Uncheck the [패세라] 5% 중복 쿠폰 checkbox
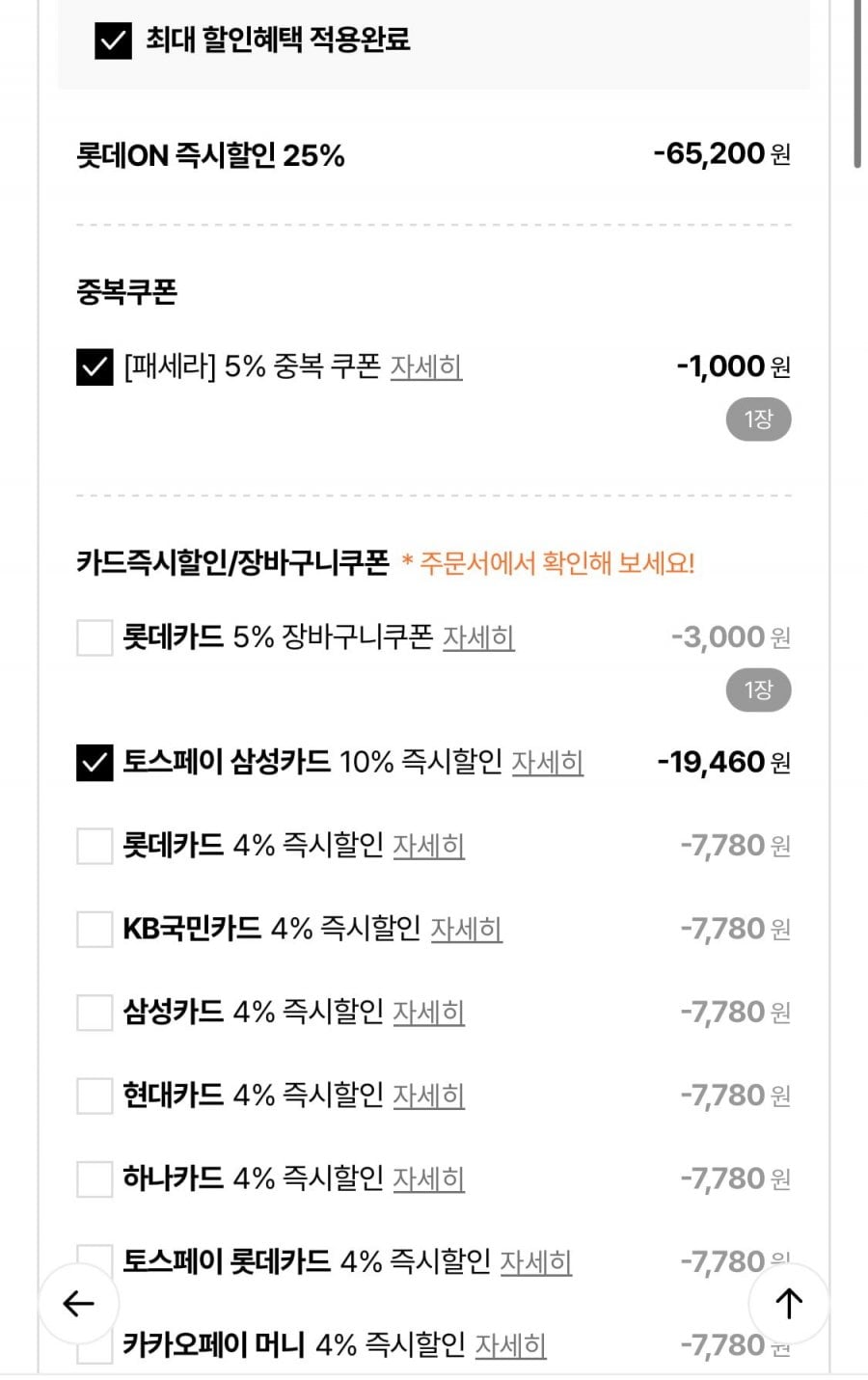The width and height of the screenshot is (868, 1380). point(95,367)
